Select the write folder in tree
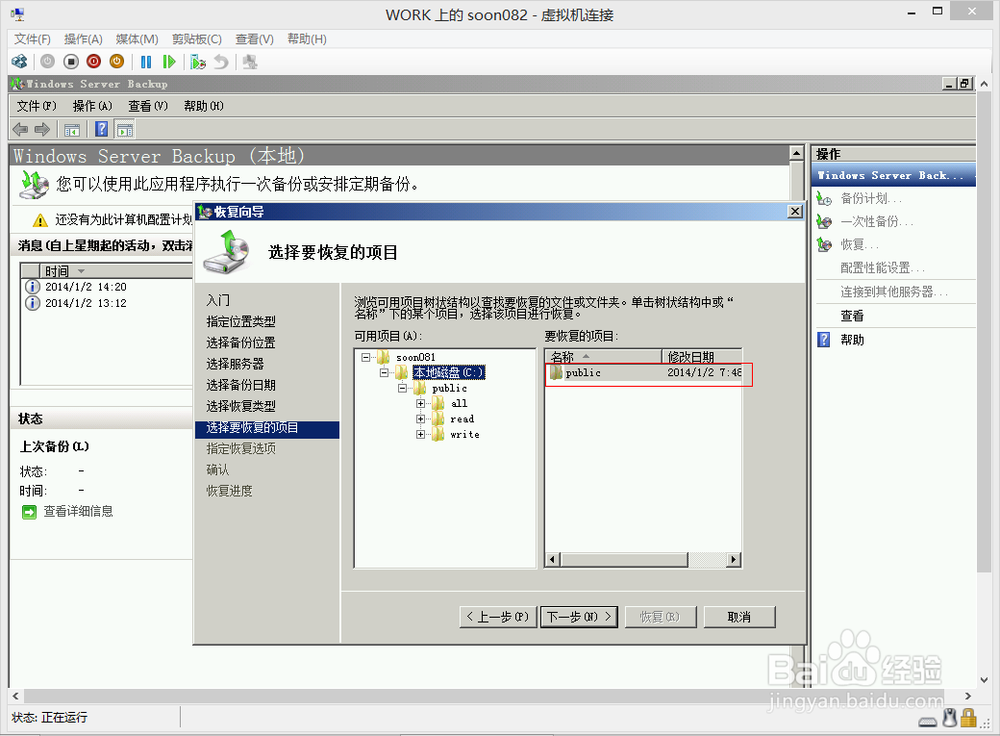 pos(464,434)
